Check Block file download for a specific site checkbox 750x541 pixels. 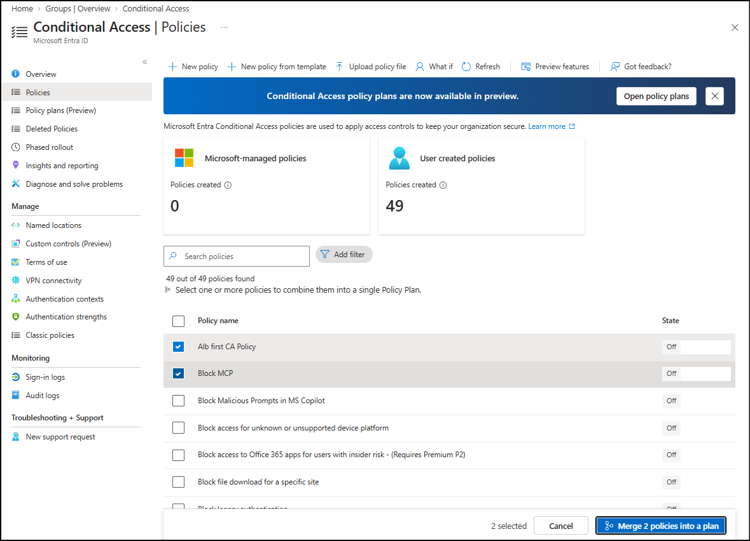[178, 482]
